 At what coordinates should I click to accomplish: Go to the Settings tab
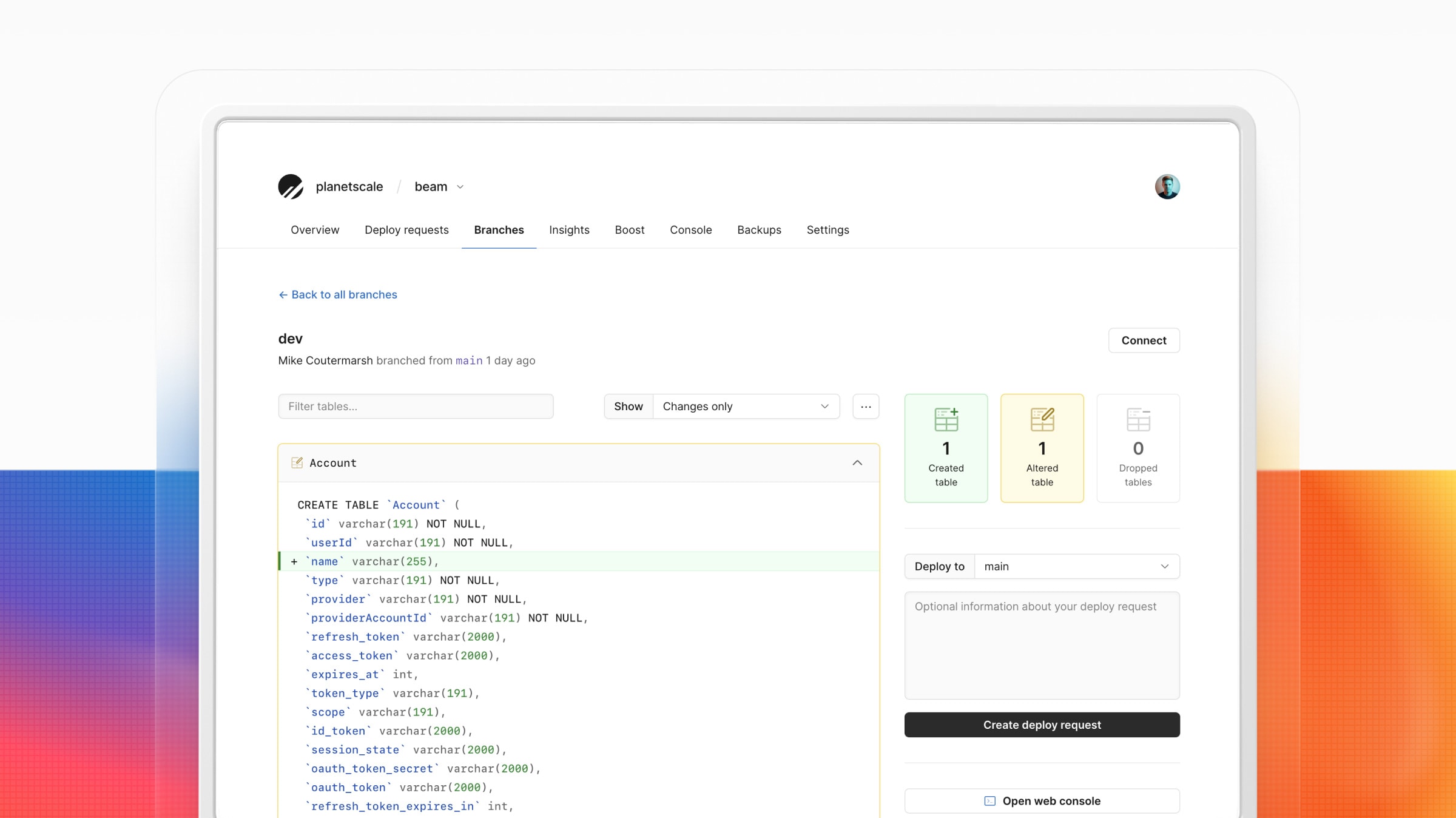tap(827, 230)
